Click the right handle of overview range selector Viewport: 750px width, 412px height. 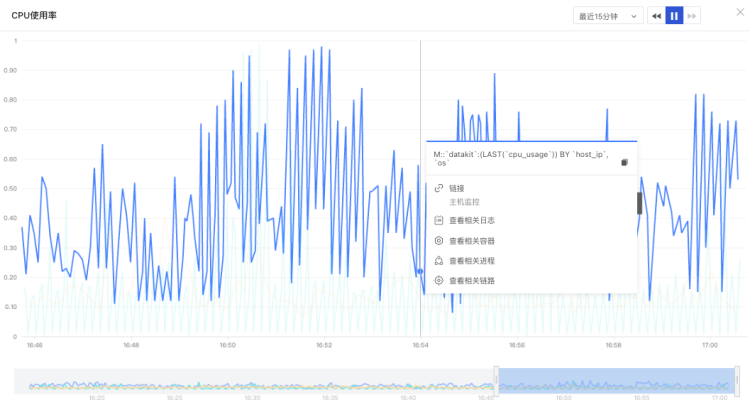pos(737,380)
